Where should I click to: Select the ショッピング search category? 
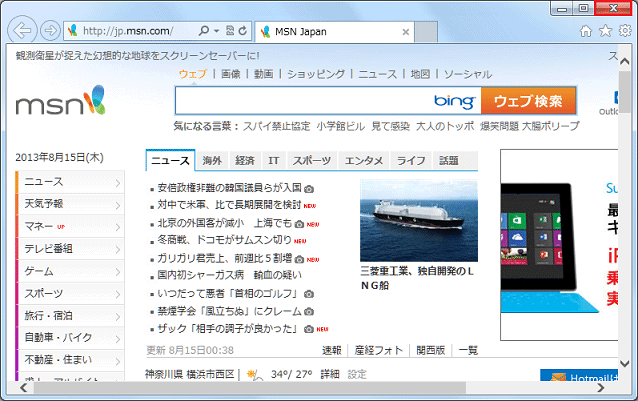tap(316, 74)
